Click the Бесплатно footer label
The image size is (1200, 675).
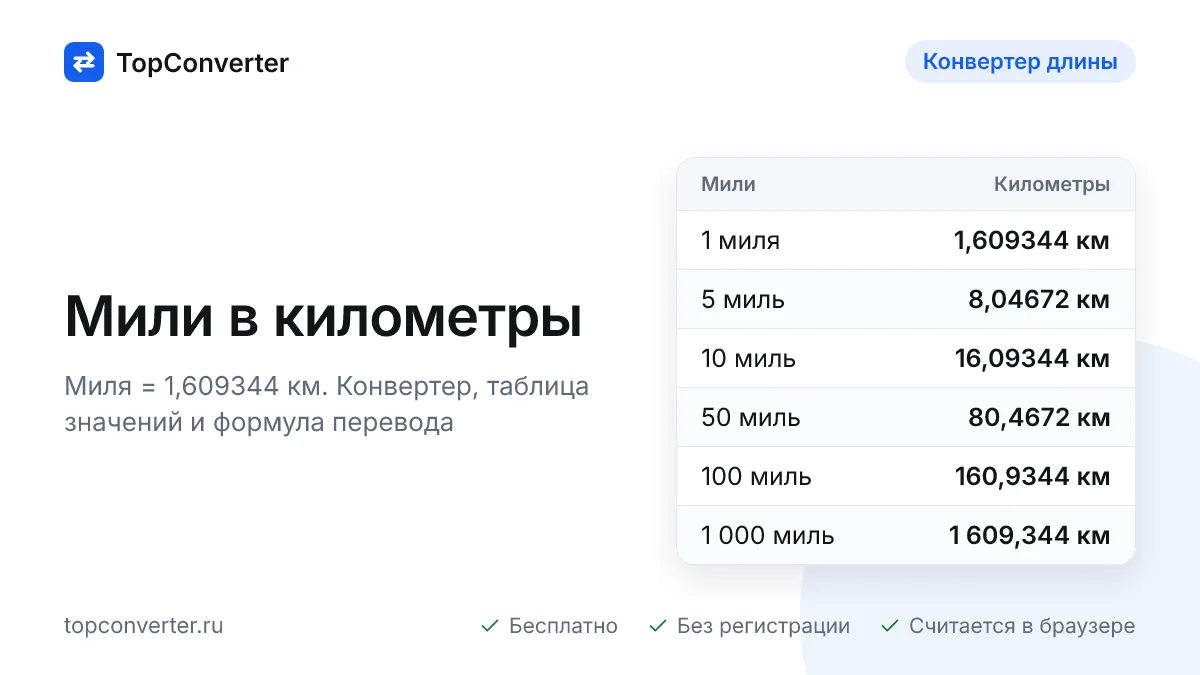(x=563, y=626)
